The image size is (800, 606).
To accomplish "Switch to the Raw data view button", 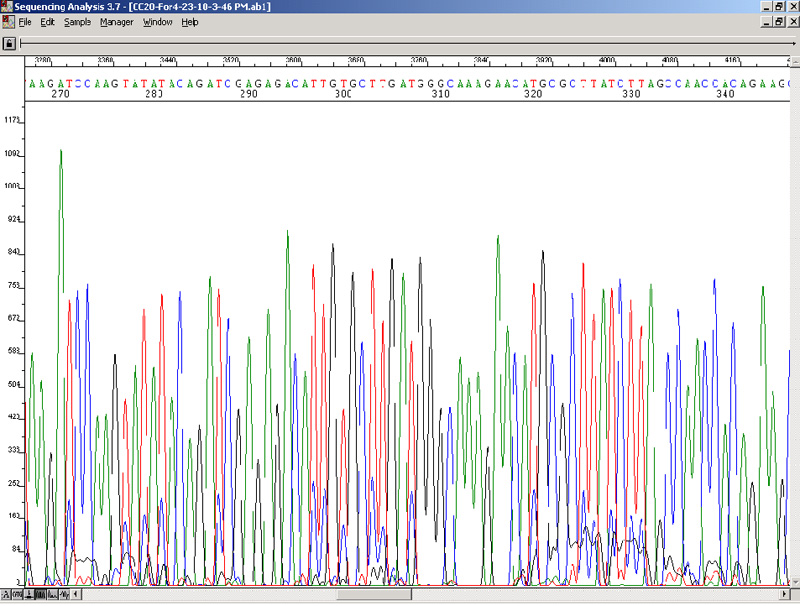I will [x=53, y=594].
